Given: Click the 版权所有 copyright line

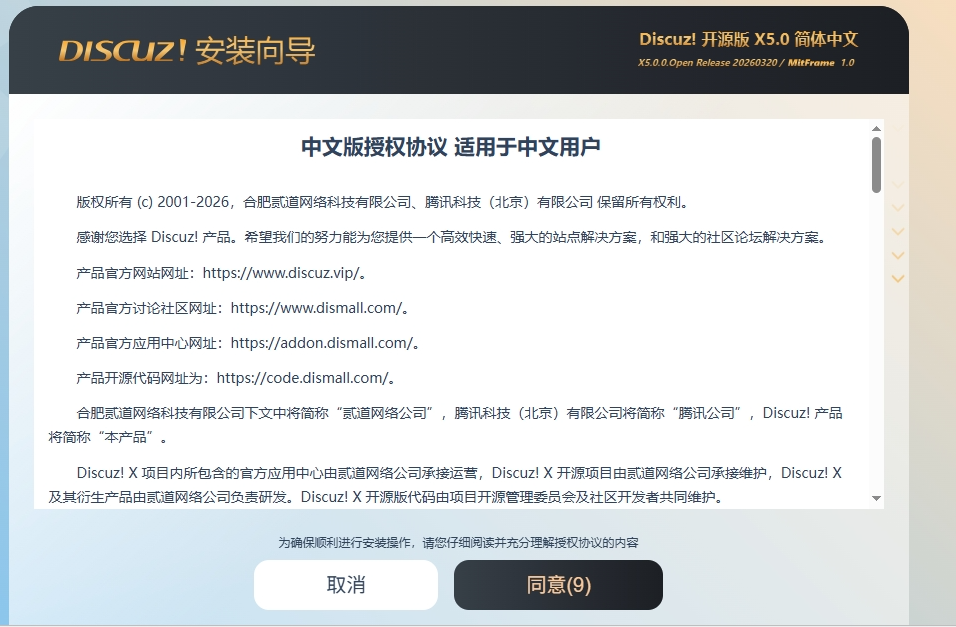Looking at the screenshot, I should (382, 202).
